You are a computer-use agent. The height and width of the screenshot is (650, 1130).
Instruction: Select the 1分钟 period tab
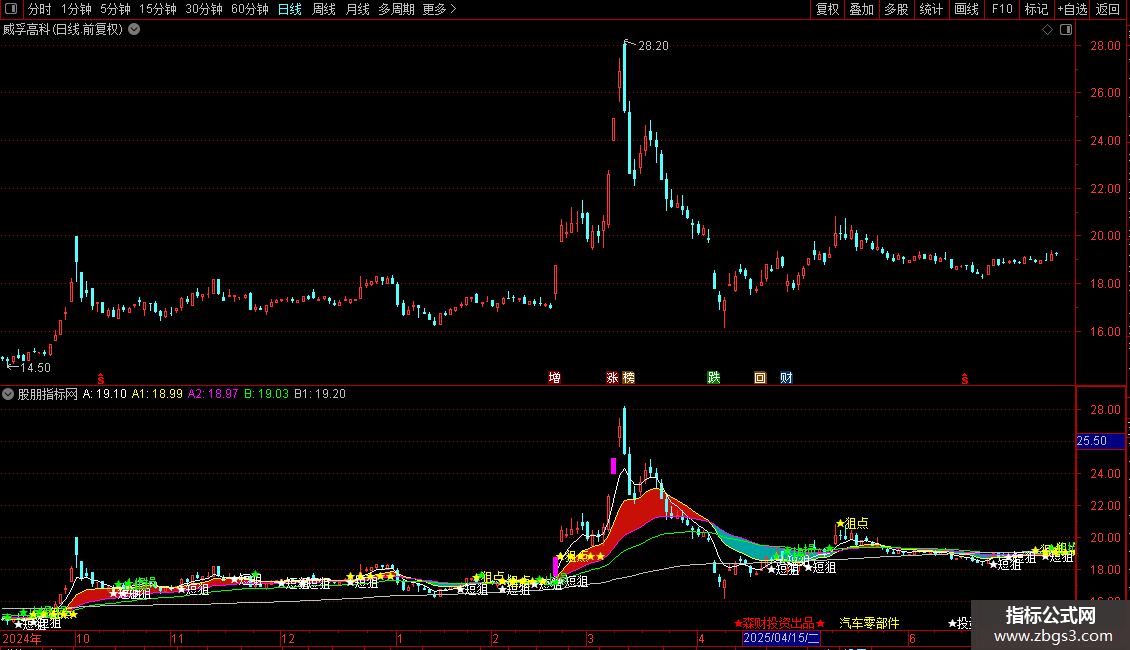(76, 9)
